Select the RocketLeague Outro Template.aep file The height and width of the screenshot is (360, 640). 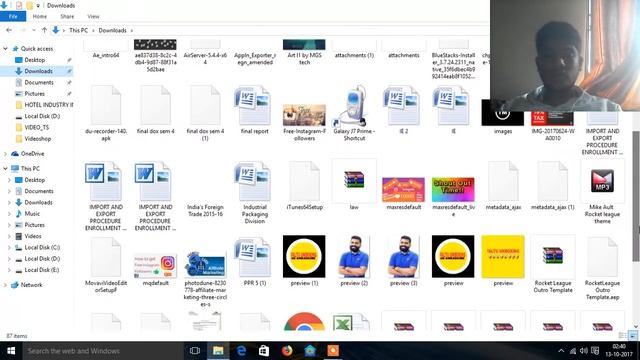click(602, 257)
